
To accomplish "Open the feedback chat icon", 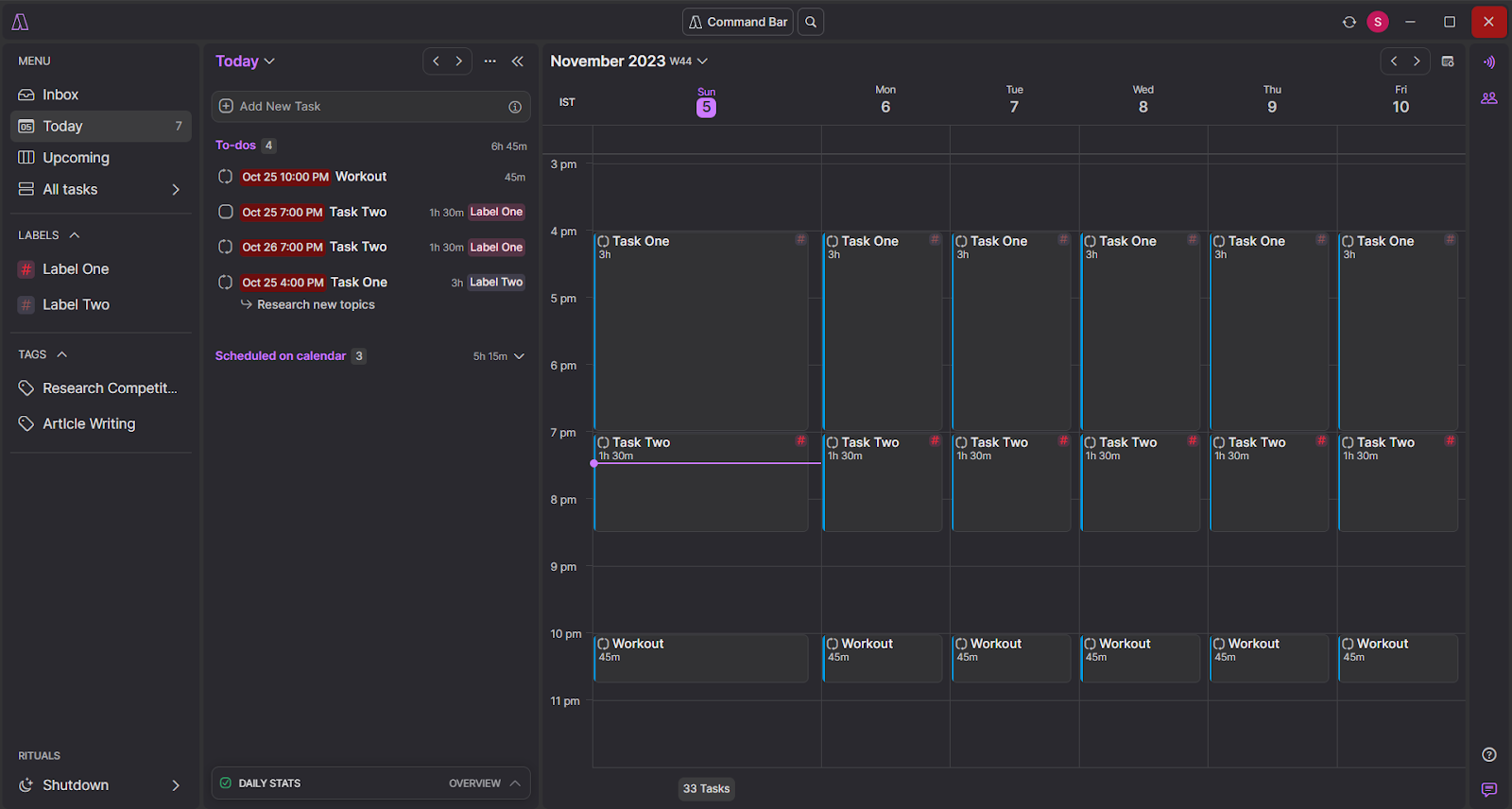I will point(1489,789).
